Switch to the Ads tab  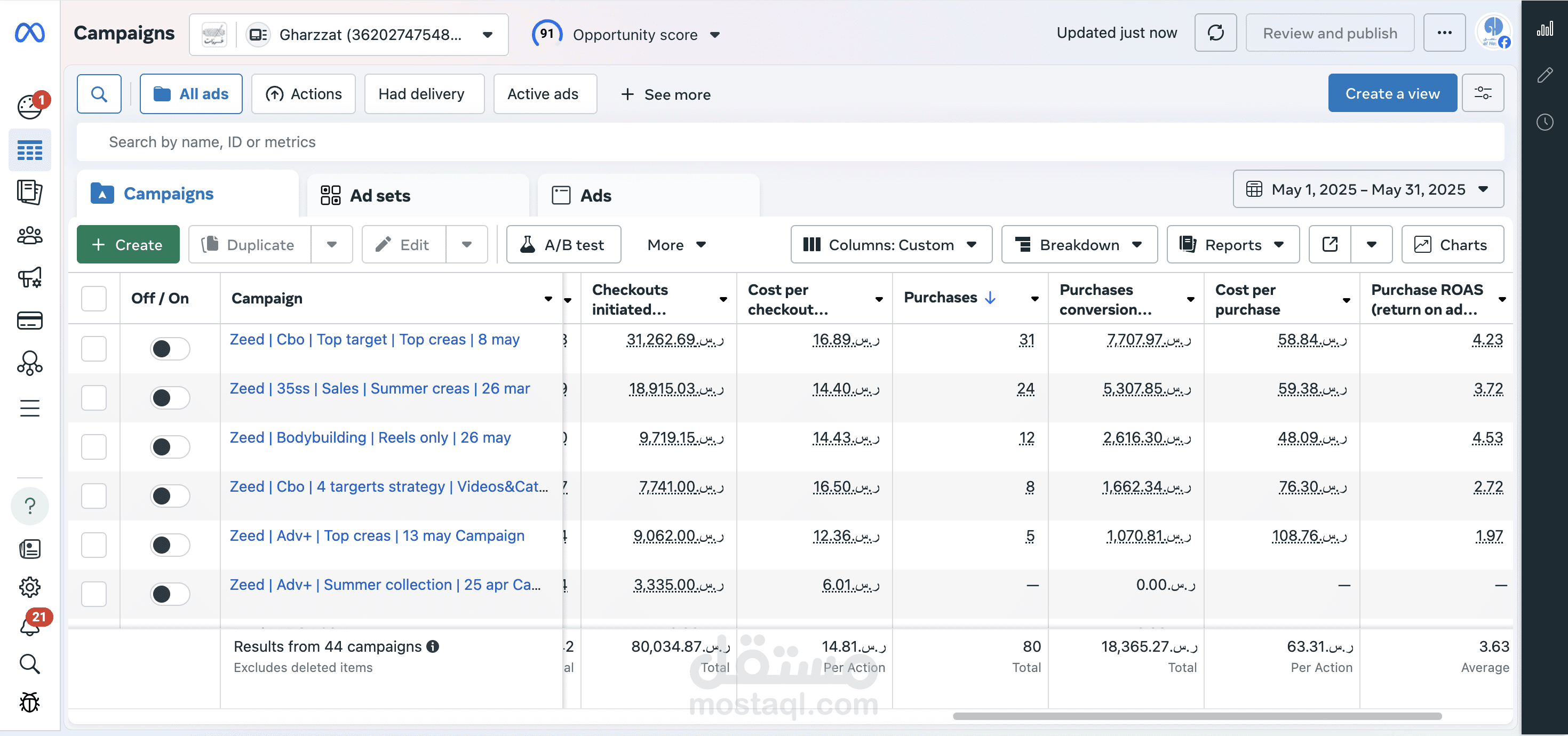pyautogui.click(x=648, y=195)
